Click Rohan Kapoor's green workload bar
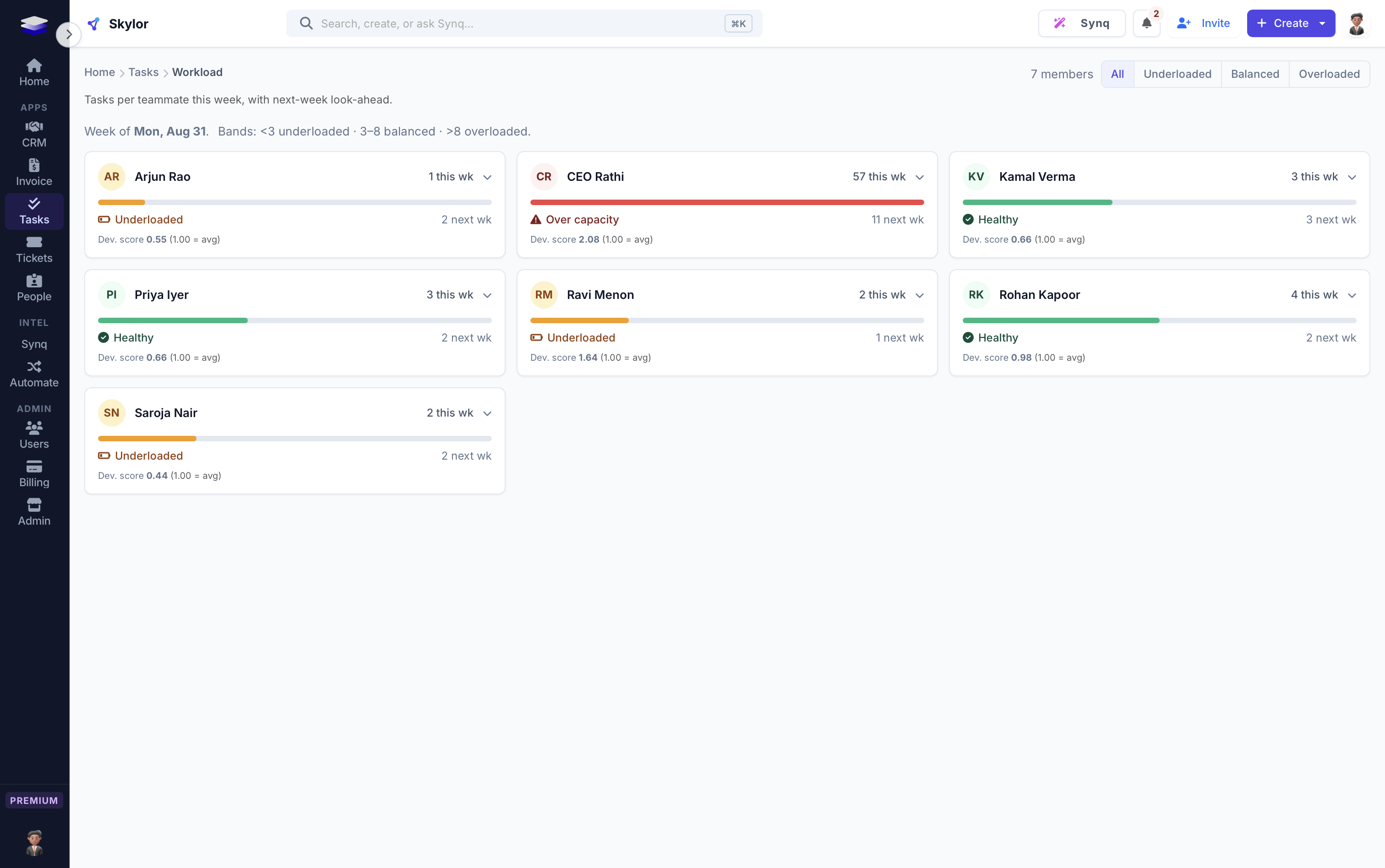The height and width of the screenshot is (868, 1385). (x=1061, y=321)
